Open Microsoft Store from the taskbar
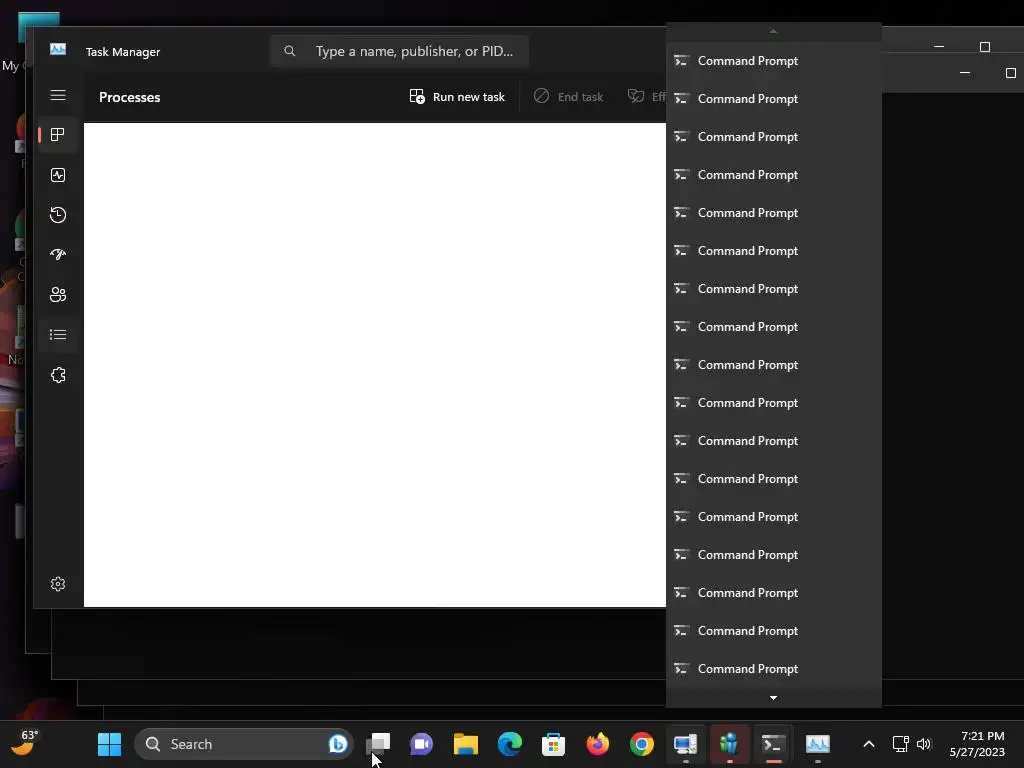Screen dimensions: 1024x768 [553, 744]
